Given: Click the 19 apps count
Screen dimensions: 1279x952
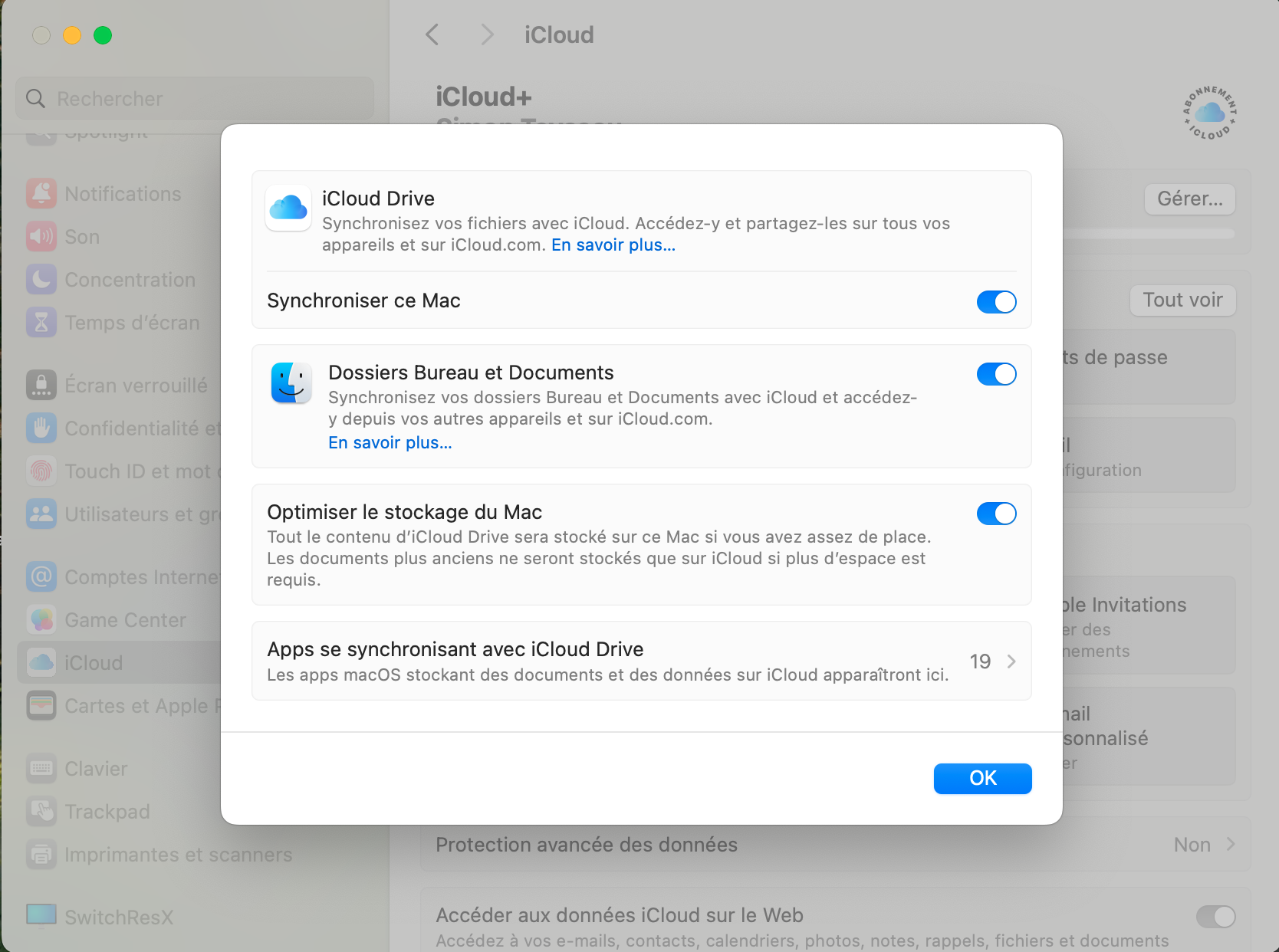Looking at the screenshot, I should click(x=980, y=661).
